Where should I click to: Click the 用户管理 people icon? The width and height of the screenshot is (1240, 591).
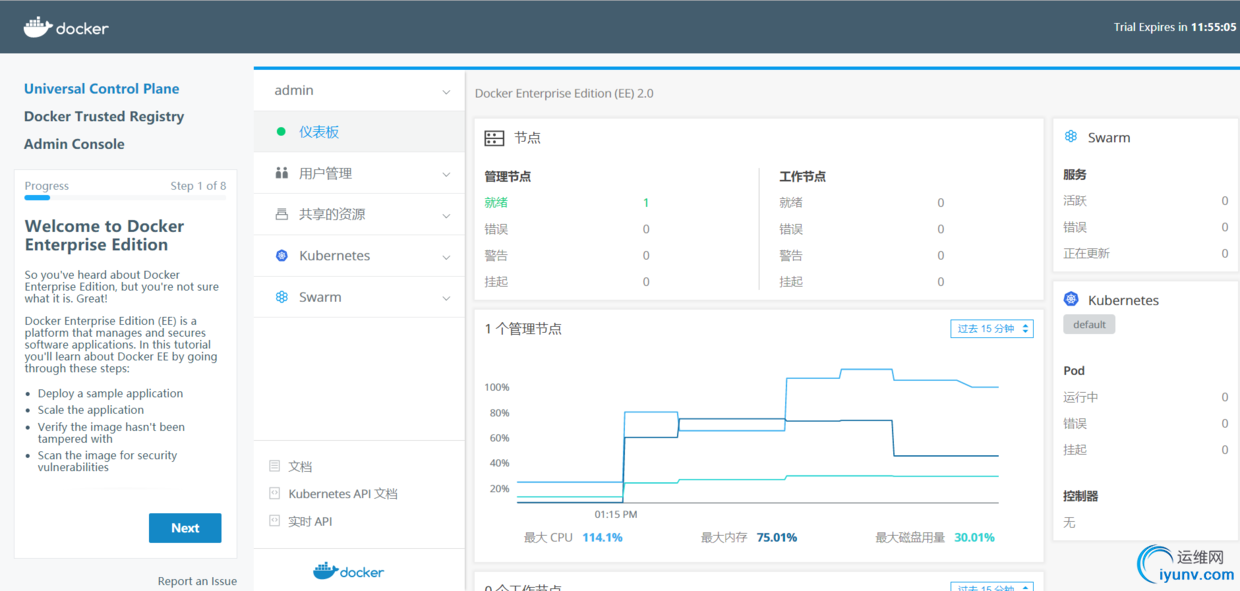pyautogui.click(x=281, y=173)
